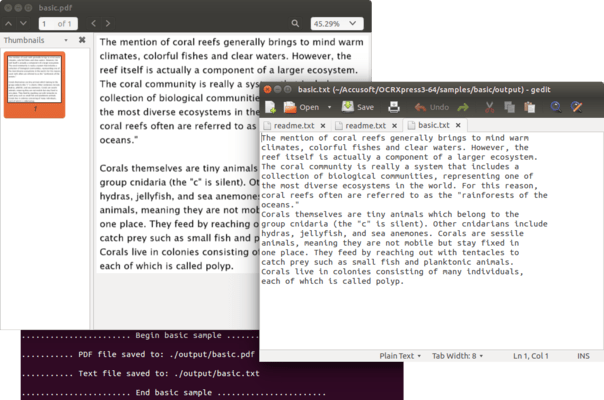Image resolution: width=604 pixels, height=400 pixels.
Task: Click 'End basic sample' terminal line
Action: 173,393
